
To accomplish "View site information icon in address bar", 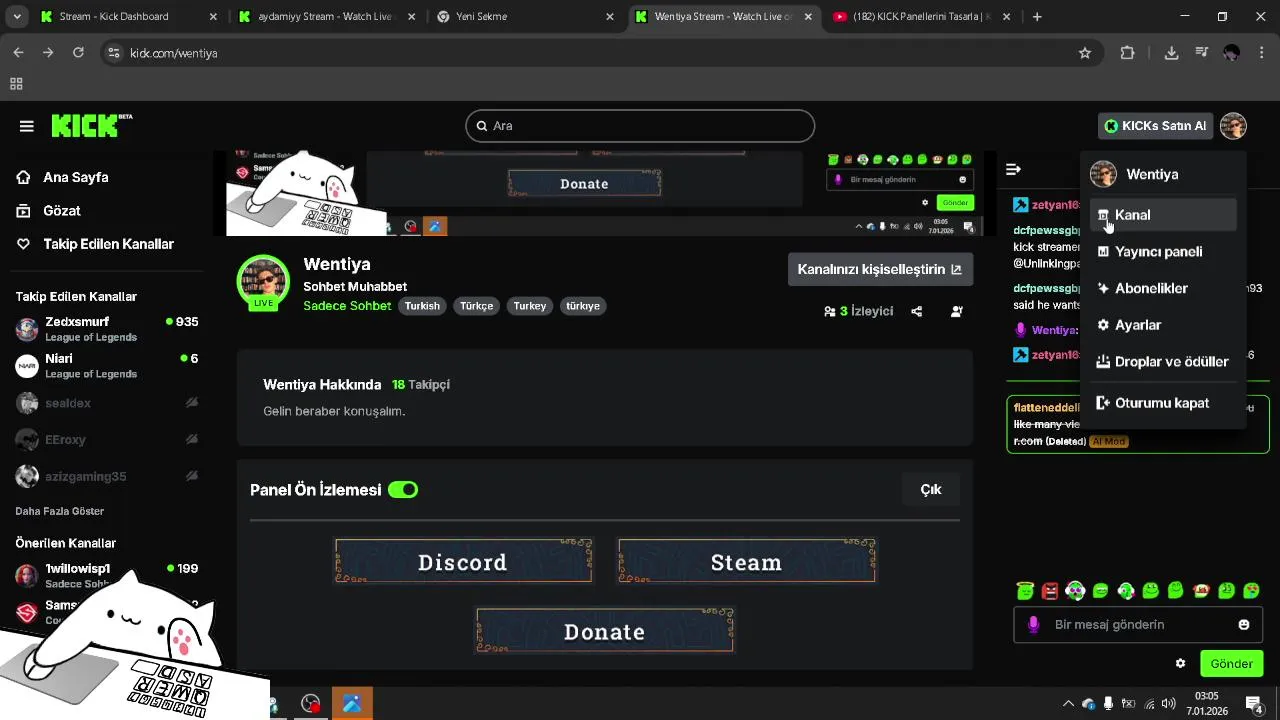I will tap(113, 53).
